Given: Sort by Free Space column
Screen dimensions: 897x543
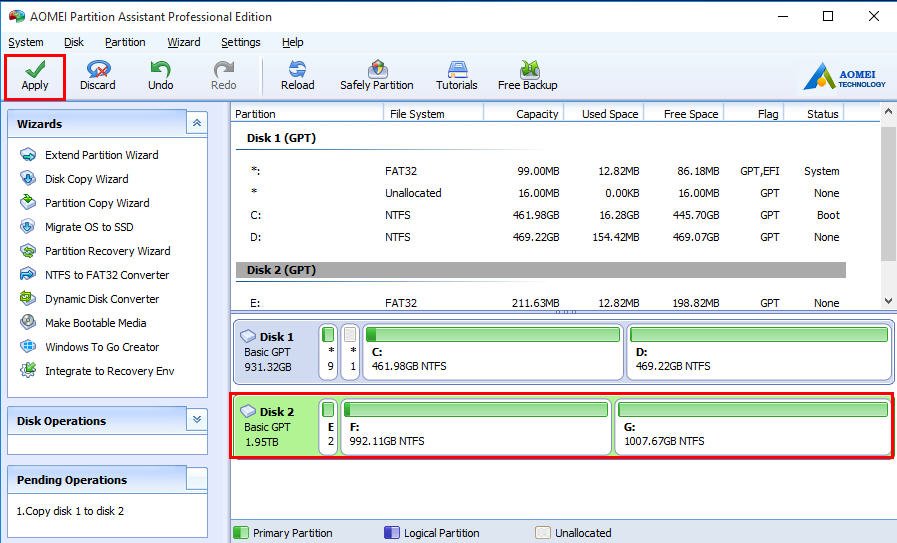Looking at the screenshot, I should (x=684, y=114).
